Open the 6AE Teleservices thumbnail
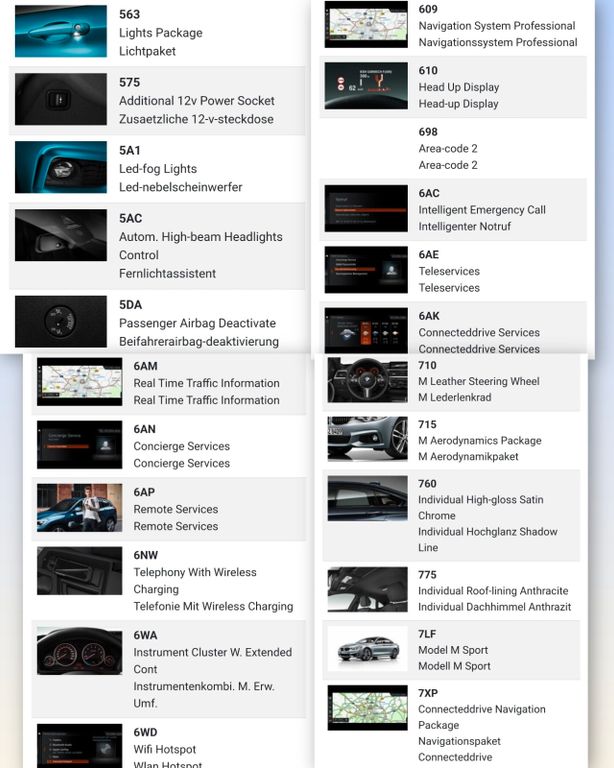The height and width of the screenshot is (768, 614). (x=366, y=270)
